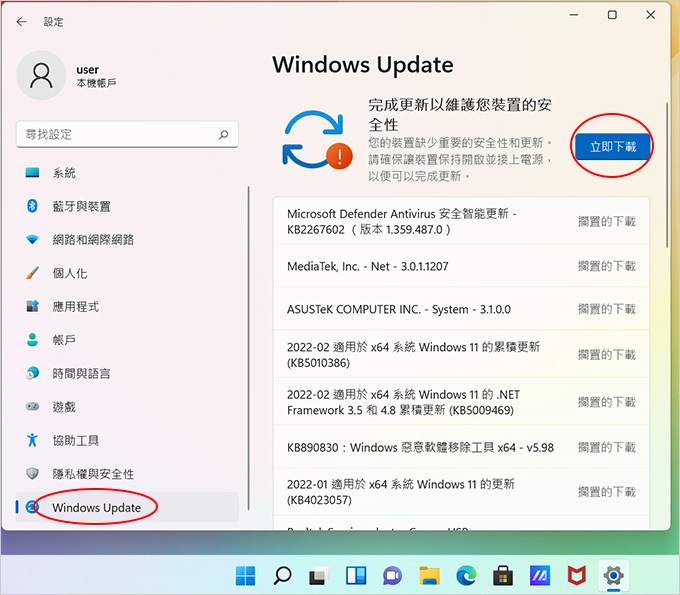680x595 pixels.
Task: Open 帳戶 settings category
Action: (x=127, y=340)
